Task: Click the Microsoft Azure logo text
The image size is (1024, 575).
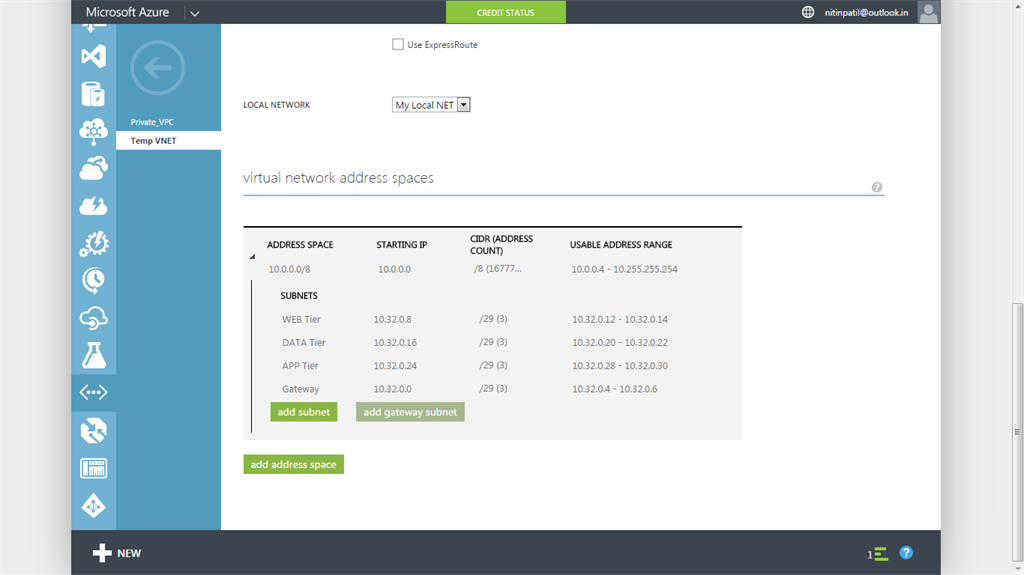Action: [x=127, y=12]
